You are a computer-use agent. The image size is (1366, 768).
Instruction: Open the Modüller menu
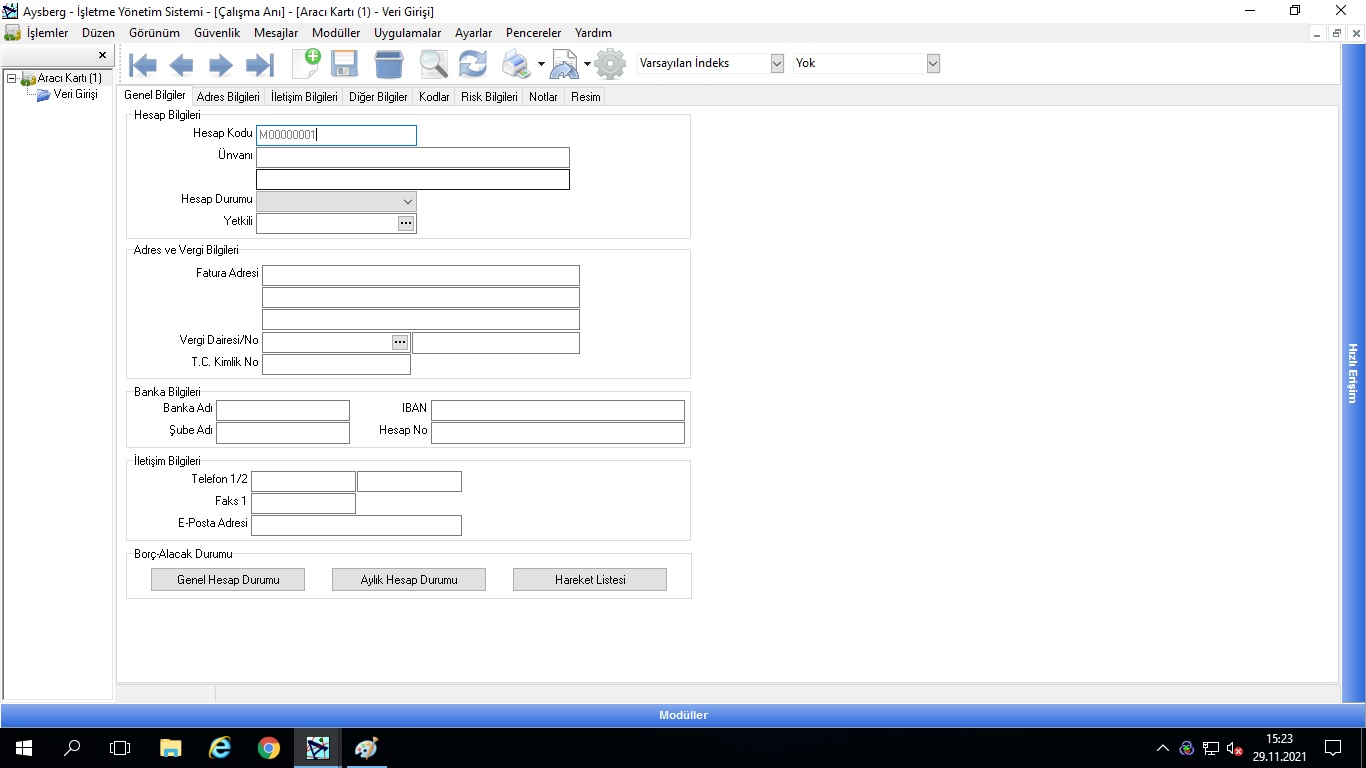tap(336, 33)
